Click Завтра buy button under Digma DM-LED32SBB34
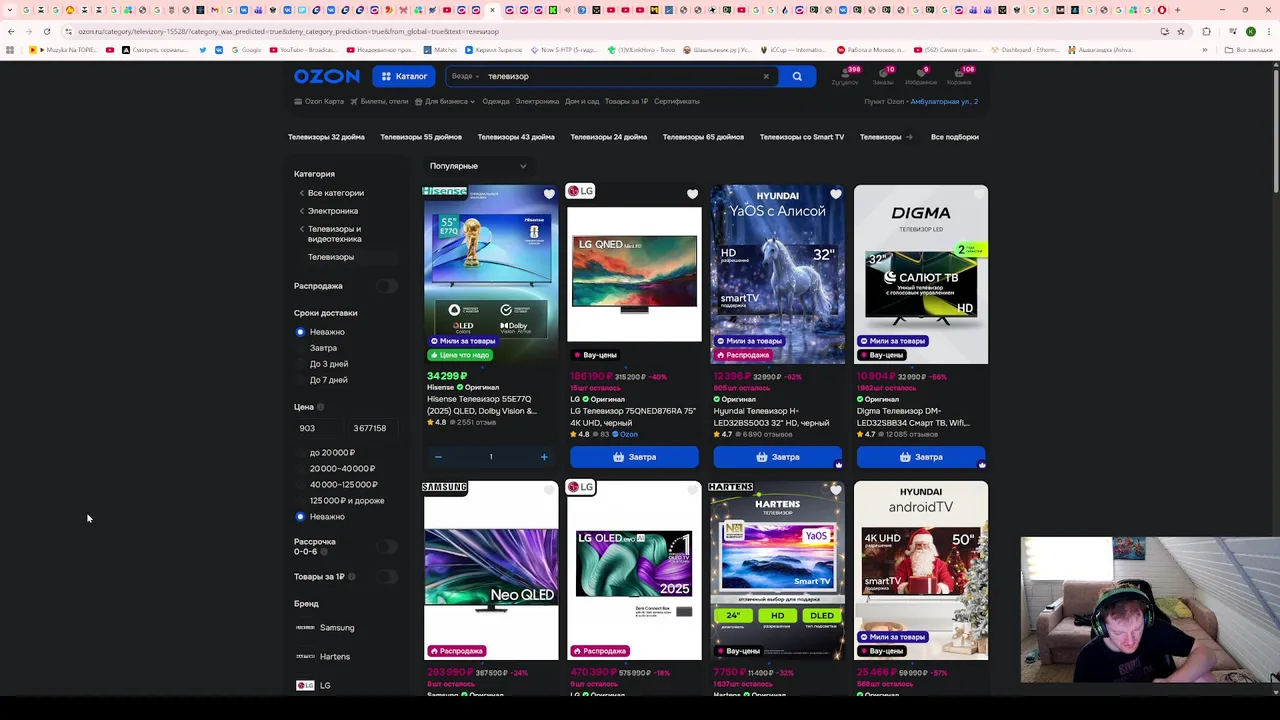 (x=920, y=457)
